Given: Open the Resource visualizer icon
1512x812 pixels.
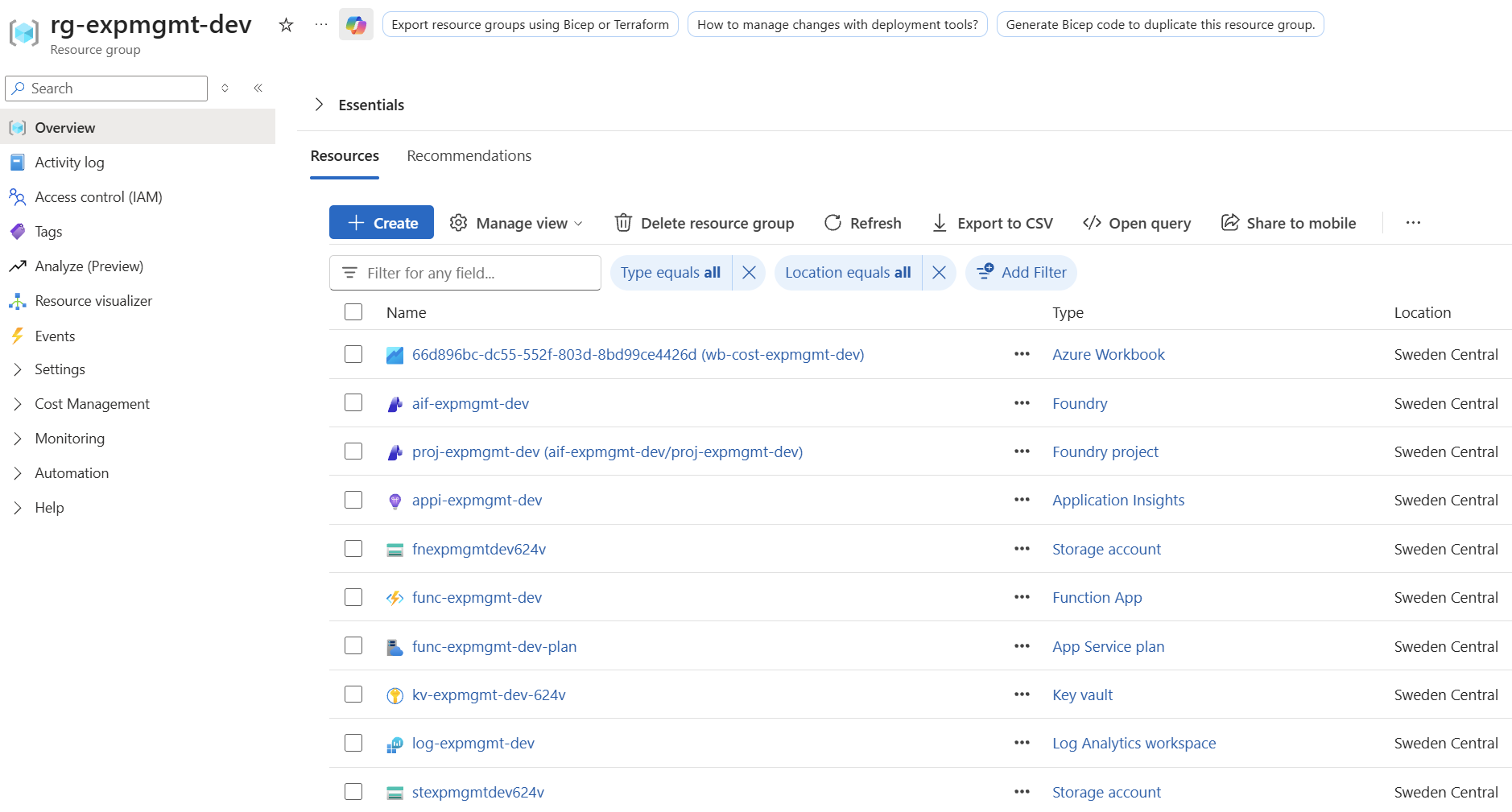Looking at the screenshot, I should (18, 301).
